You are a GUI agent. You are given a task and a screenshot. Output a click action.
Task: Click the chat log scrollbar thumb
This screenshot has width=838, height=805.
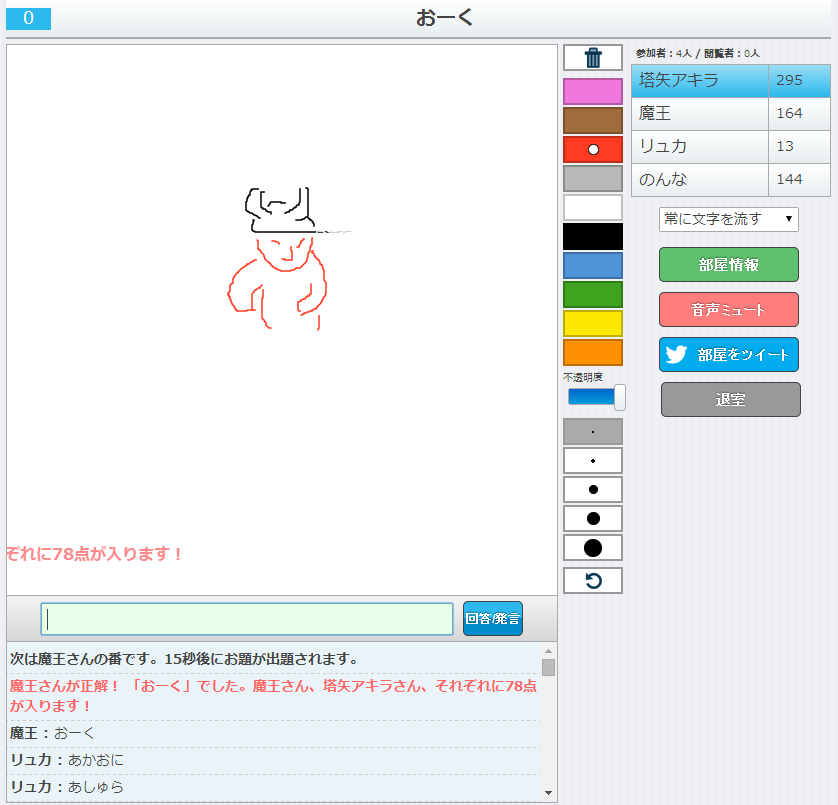(x=548, y=668)
